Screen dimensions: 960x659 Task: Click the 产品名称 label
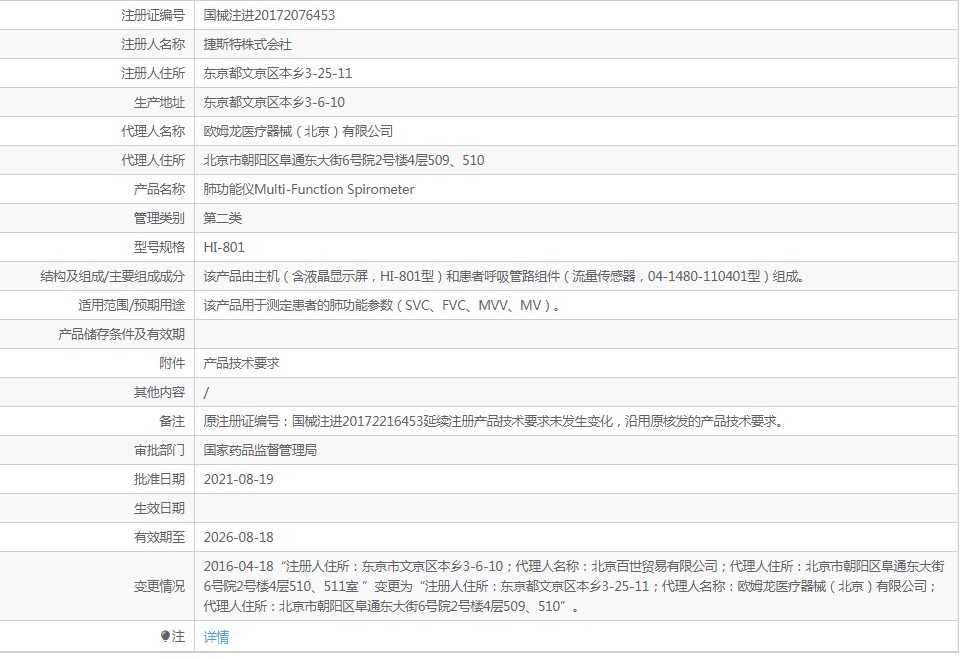click(x=159, y=189)
